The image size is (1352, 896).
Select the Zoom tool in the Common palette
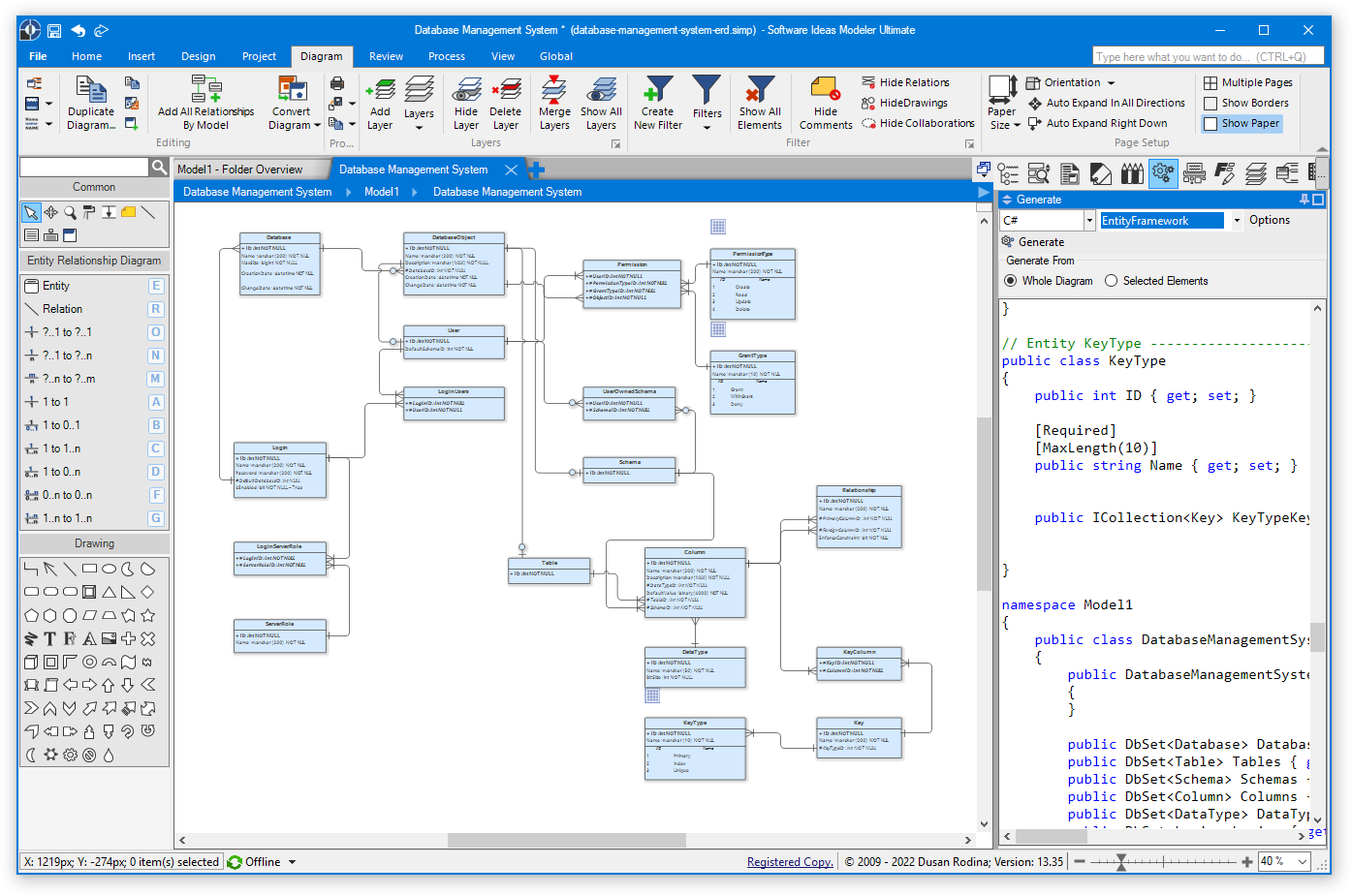[x=70, y=212]
